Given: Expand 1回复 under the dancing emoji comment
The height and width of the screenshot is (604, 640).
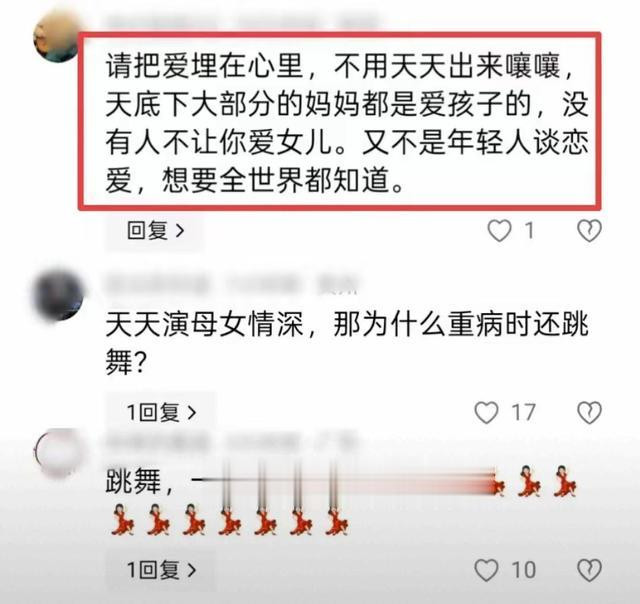Looking at the screenshot, I should [x=162, y=570].
